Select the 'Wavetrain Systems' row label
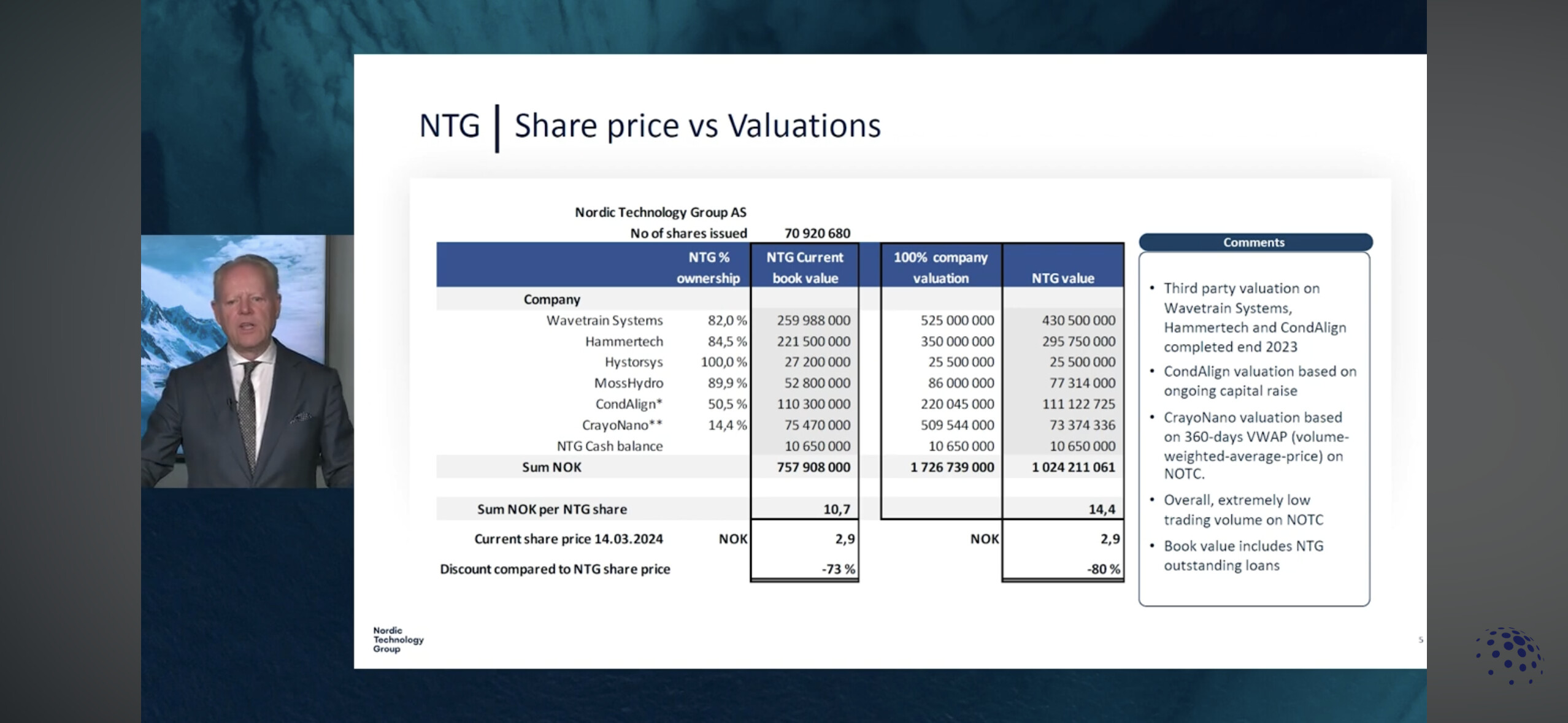The image size is (1568, 723). (x=604, y=320)
